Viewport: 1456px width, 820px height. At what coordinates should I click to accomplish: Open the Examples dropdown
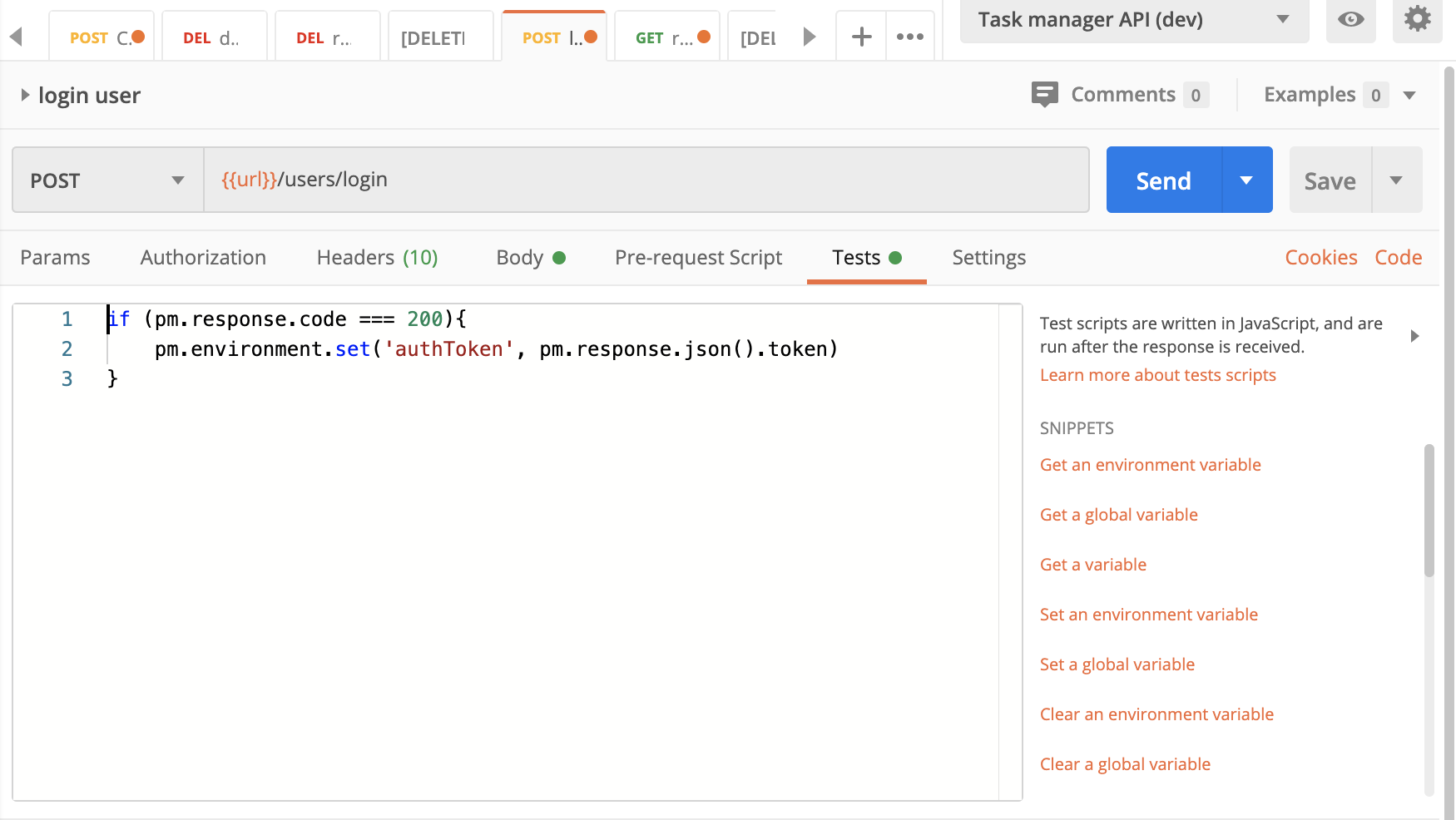(x=1409, y=95)
